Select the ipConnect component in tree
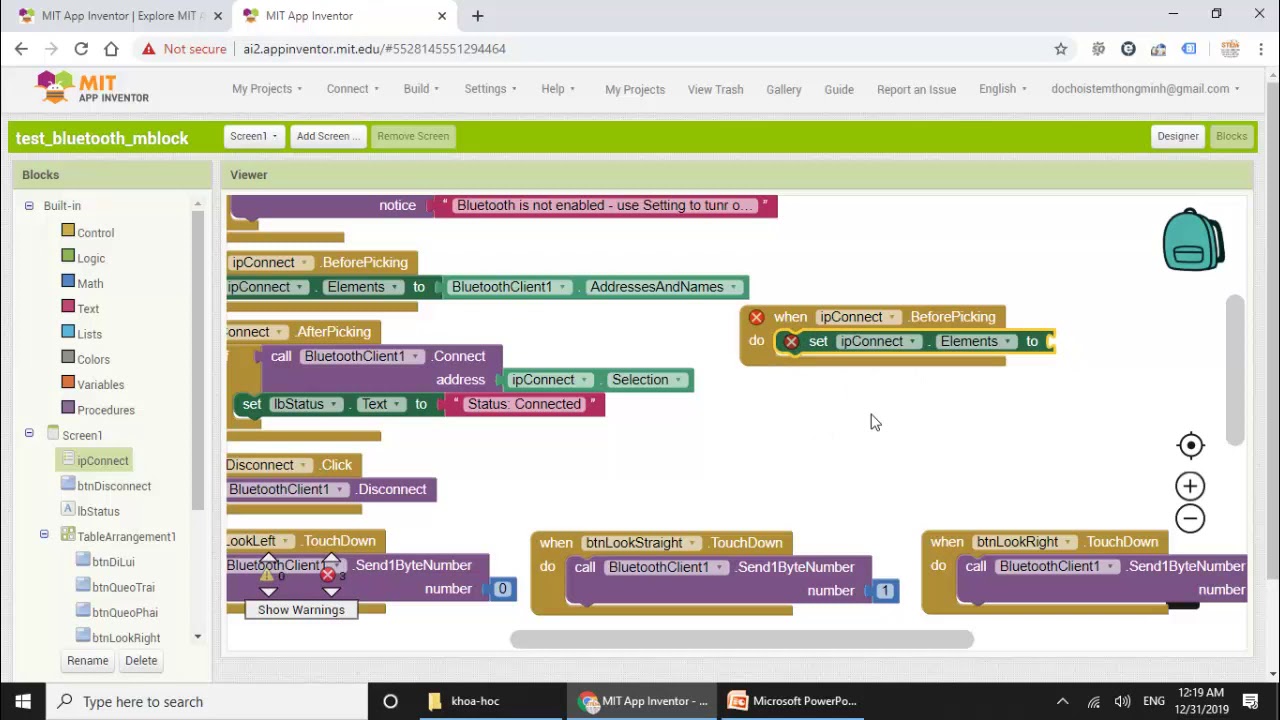Screen dimensions: 1280x720 (103, 461)
